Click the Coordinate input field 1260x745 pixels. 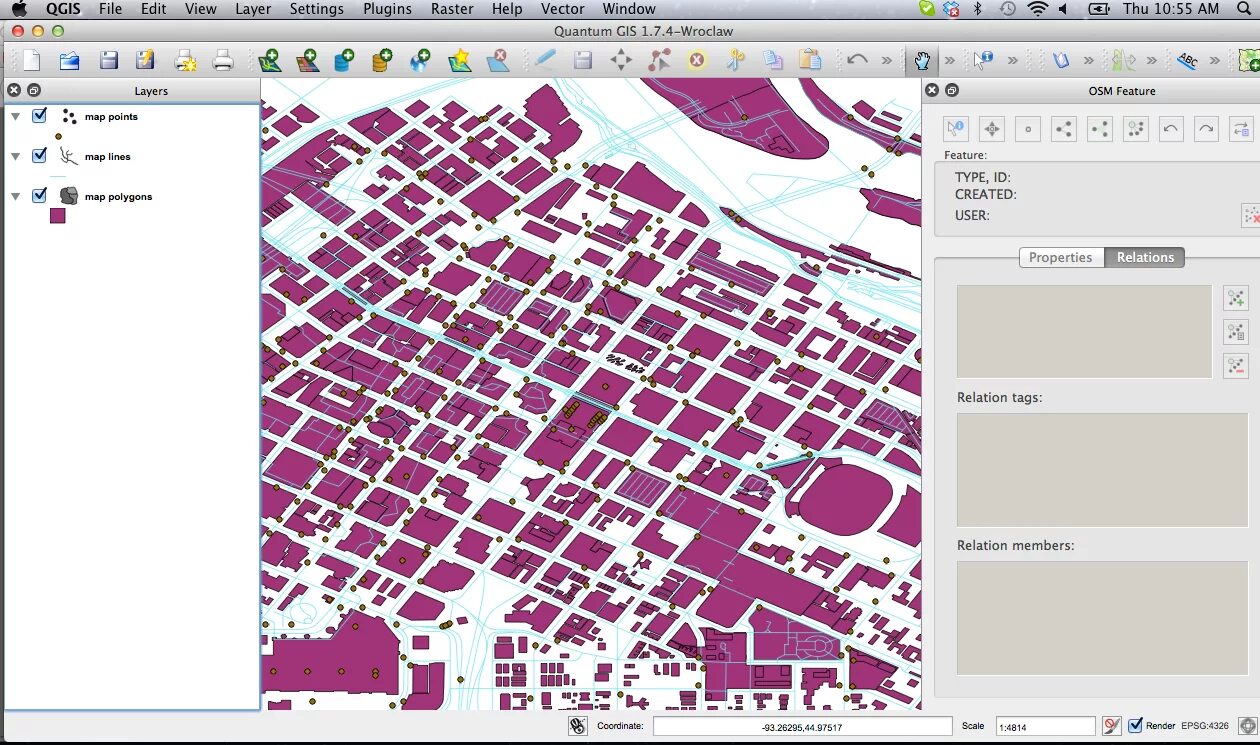(x=802, y=727)
